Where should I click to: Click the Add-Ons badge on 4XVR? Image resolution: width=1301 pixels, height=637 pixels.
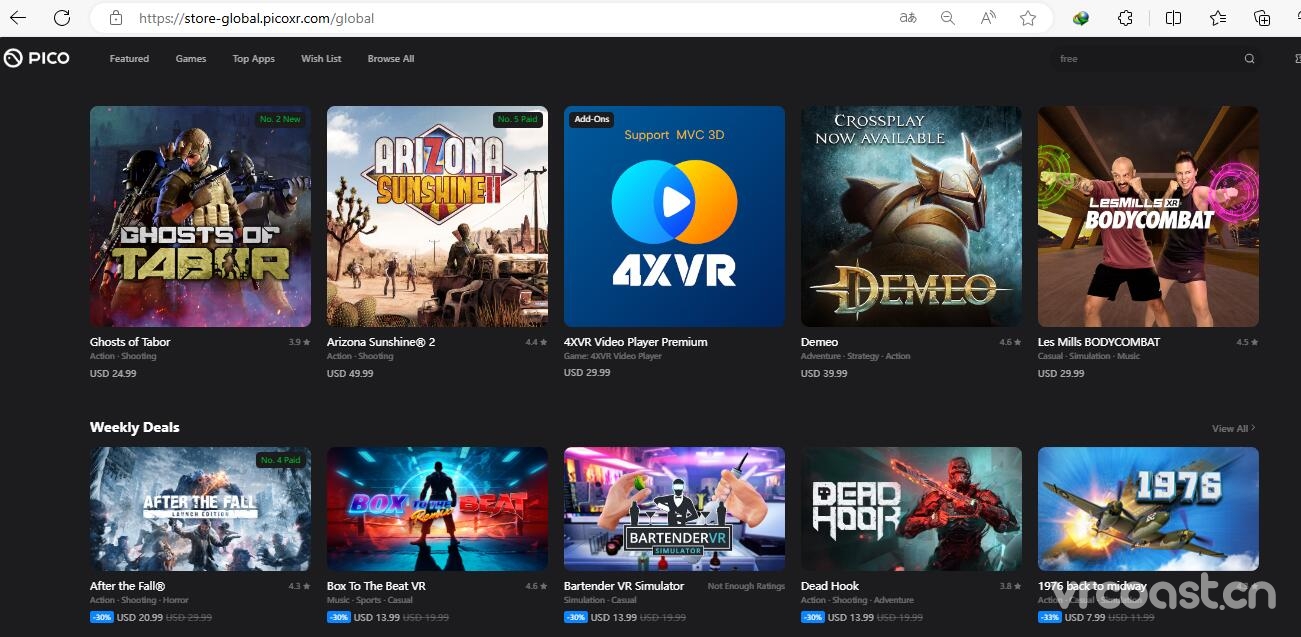591,119
